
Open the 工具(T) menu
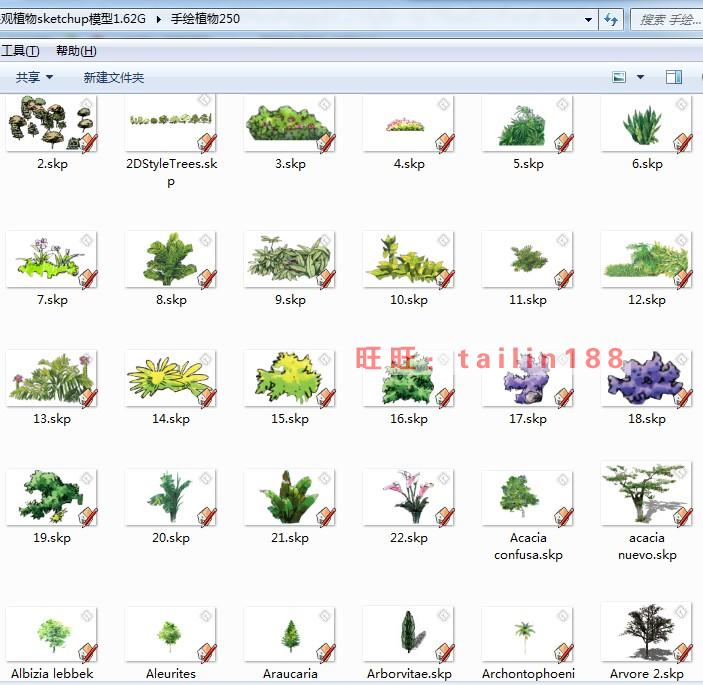point(20,51)
